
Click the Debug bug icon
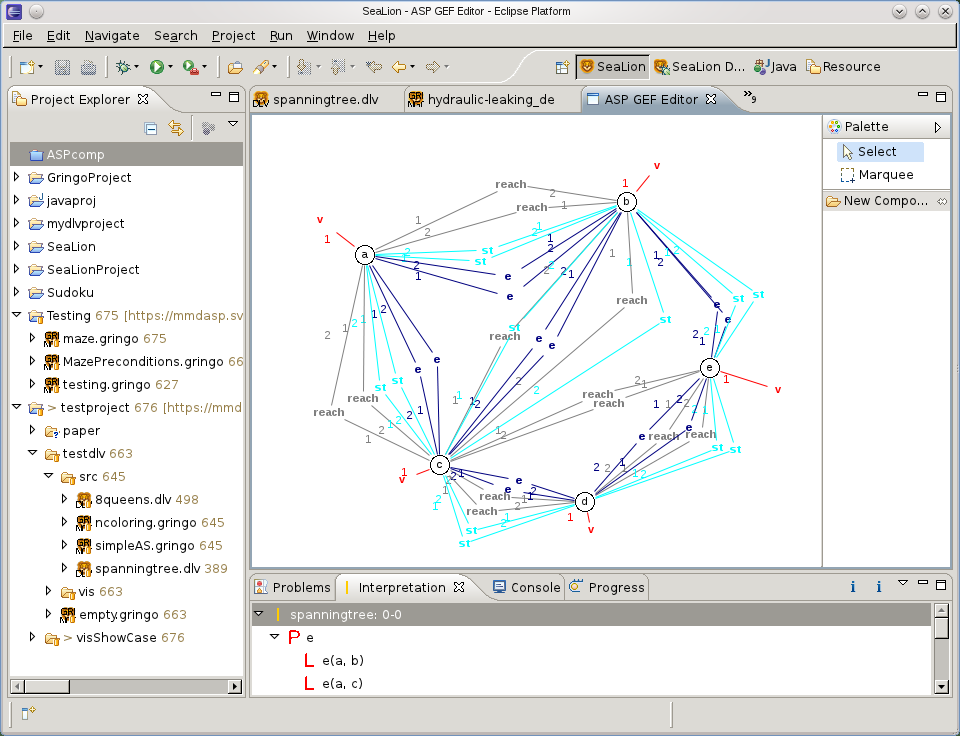(122, 67)
